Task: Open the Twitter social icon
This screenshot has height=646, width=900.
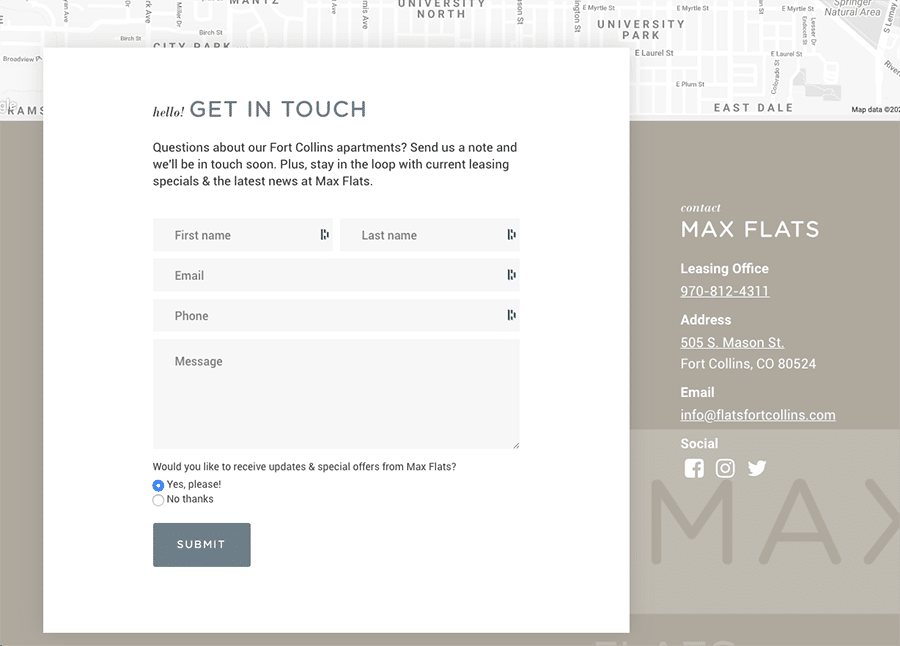Action: (x=757, y=468)
